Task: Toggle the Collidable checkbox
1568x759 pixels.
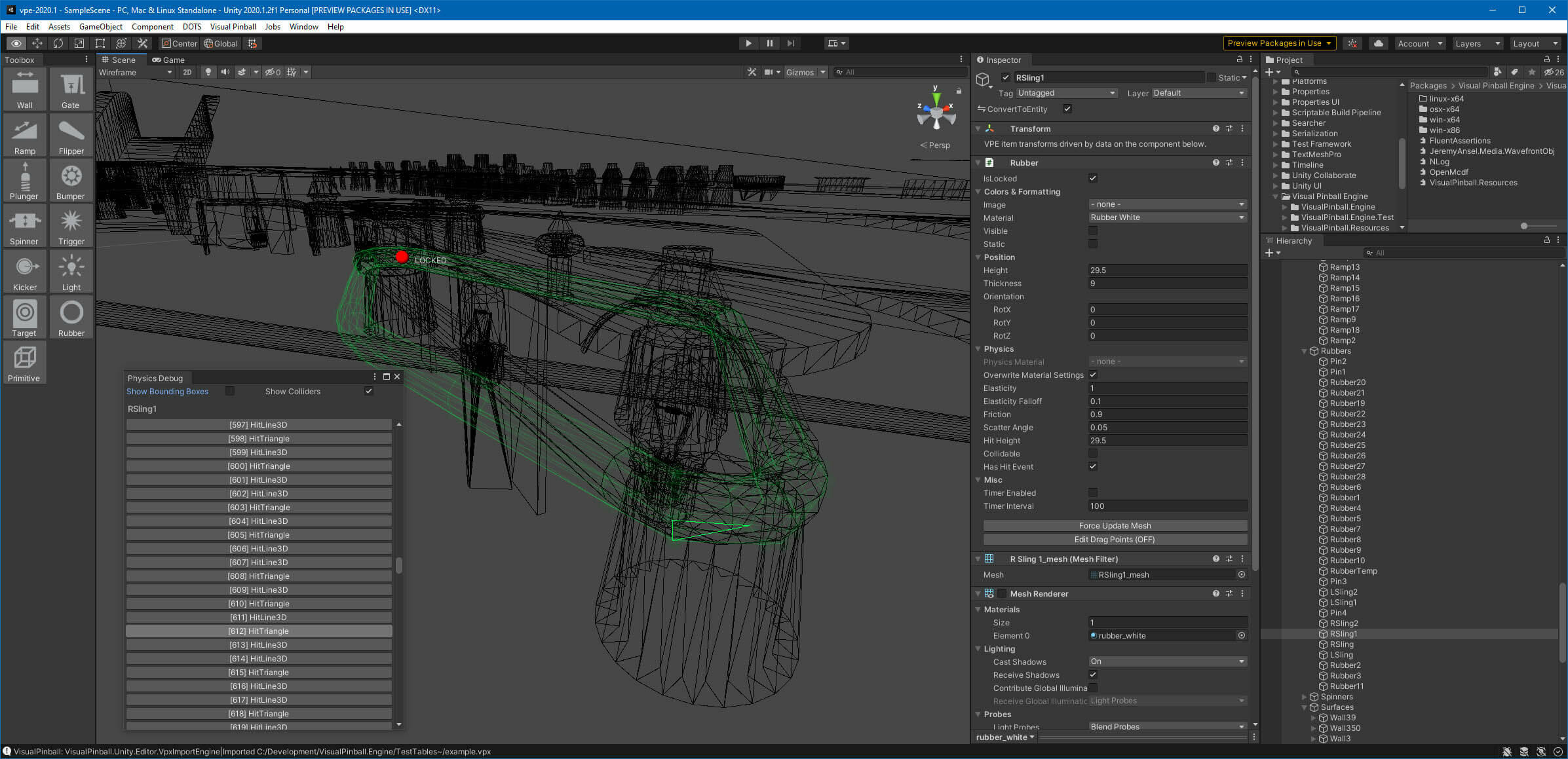Action: coord(1093,453)
